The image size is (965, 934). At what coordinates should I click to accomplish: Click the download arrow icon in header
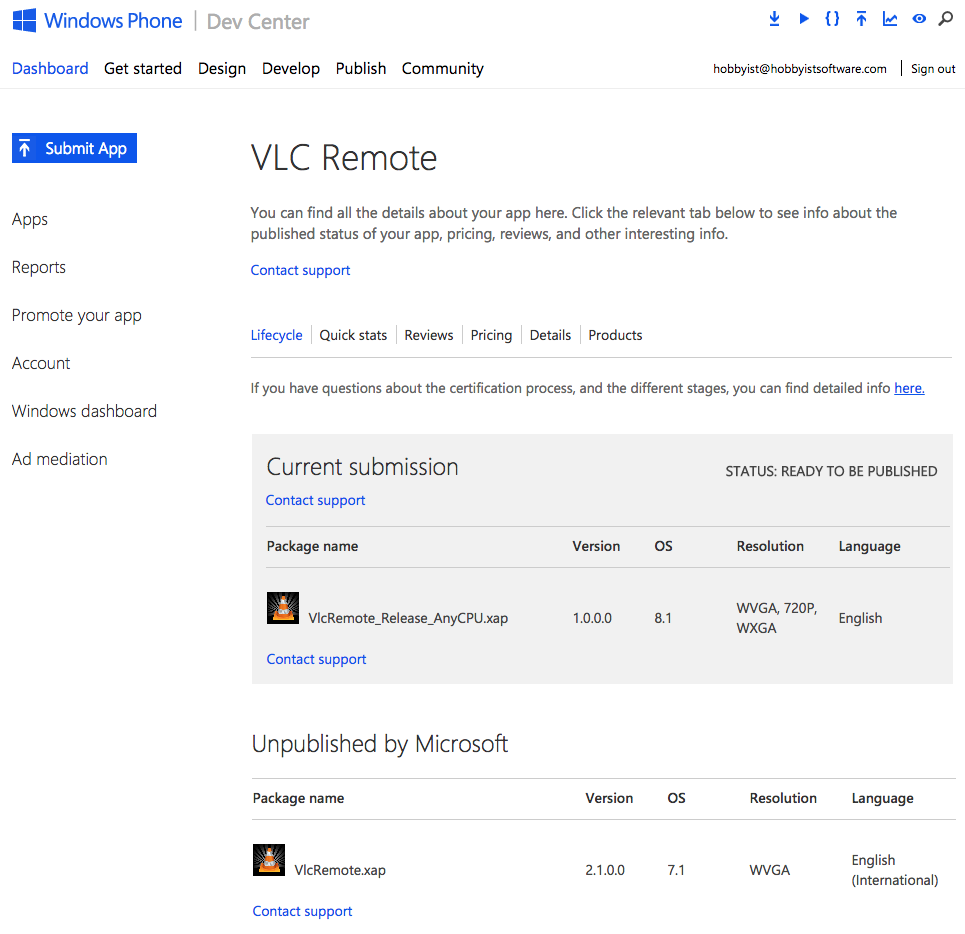point(774,18)
